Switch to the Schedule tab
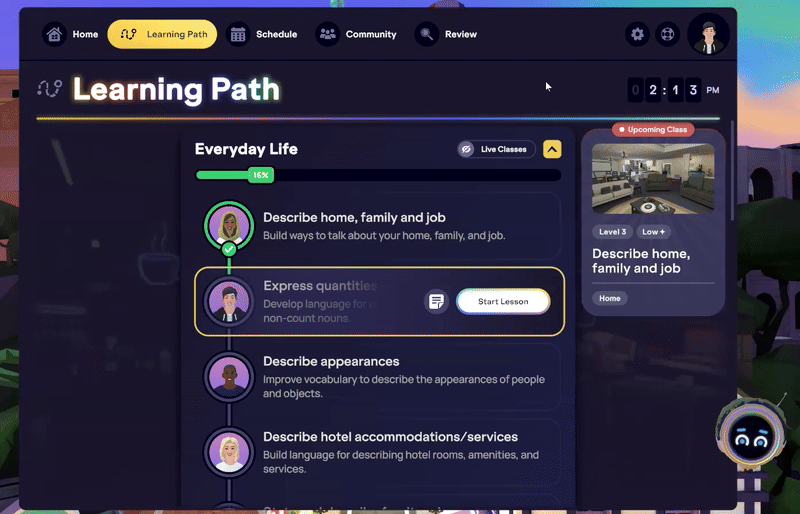Screen dimensions: 800x514 264,34
